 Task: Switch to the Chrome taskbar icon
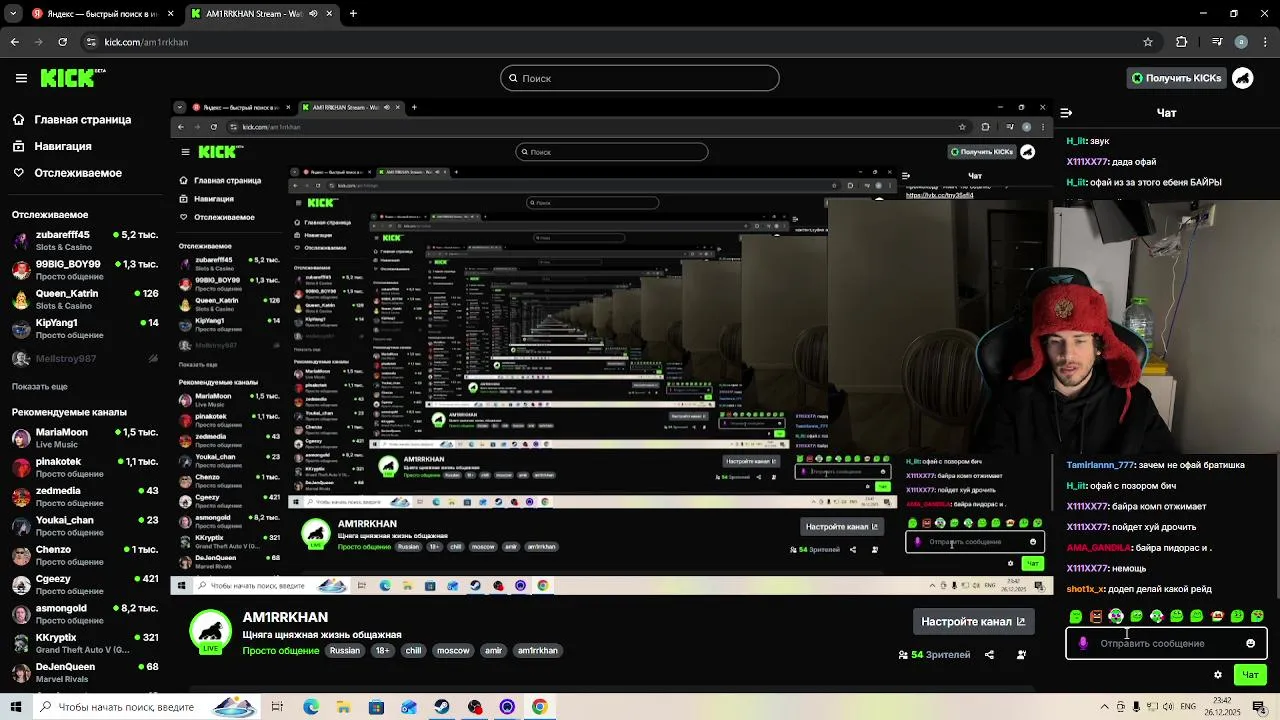pyautogui.click(x=540, y=707)
